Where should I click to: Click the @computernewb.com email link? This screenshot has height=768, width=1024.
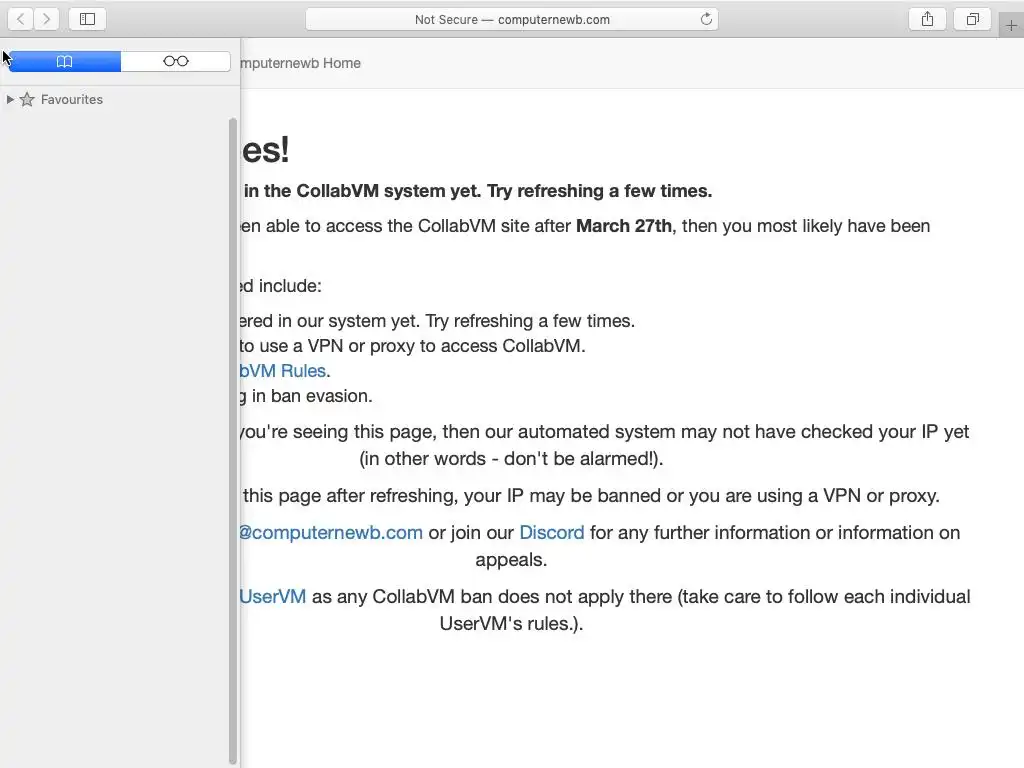tap(331, 533)
